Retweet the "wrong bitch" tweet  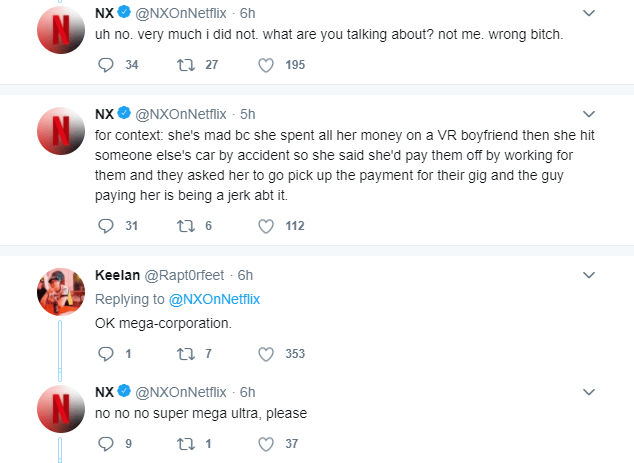[x=184, y=65]
